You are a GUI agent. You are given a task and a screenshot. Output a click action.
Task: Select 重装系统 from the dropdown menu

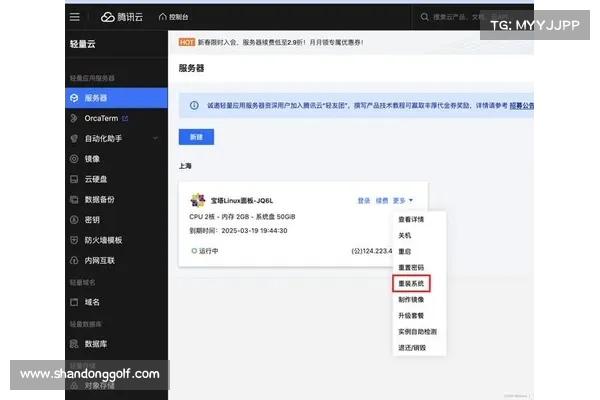pos(411,283)
